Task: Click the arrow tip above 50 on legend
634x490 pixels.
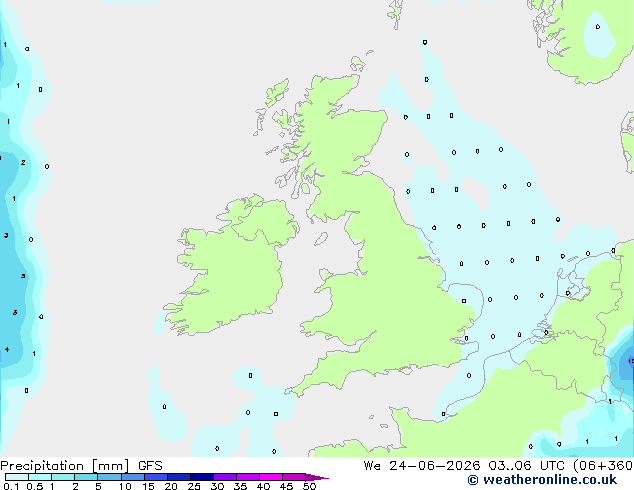Action: [317, 477]
